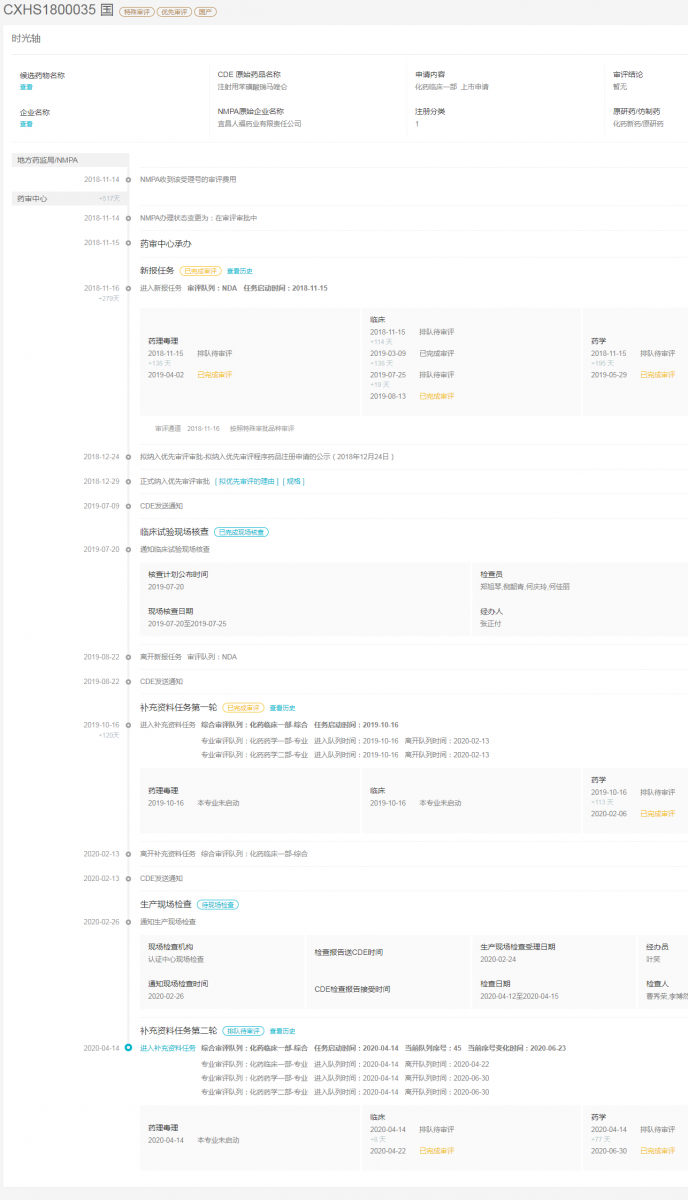Click 检查日期 2020-04-12至2020-04-15 value
Viewport: 688px width, 1200px height.
(x=519, y=996)
